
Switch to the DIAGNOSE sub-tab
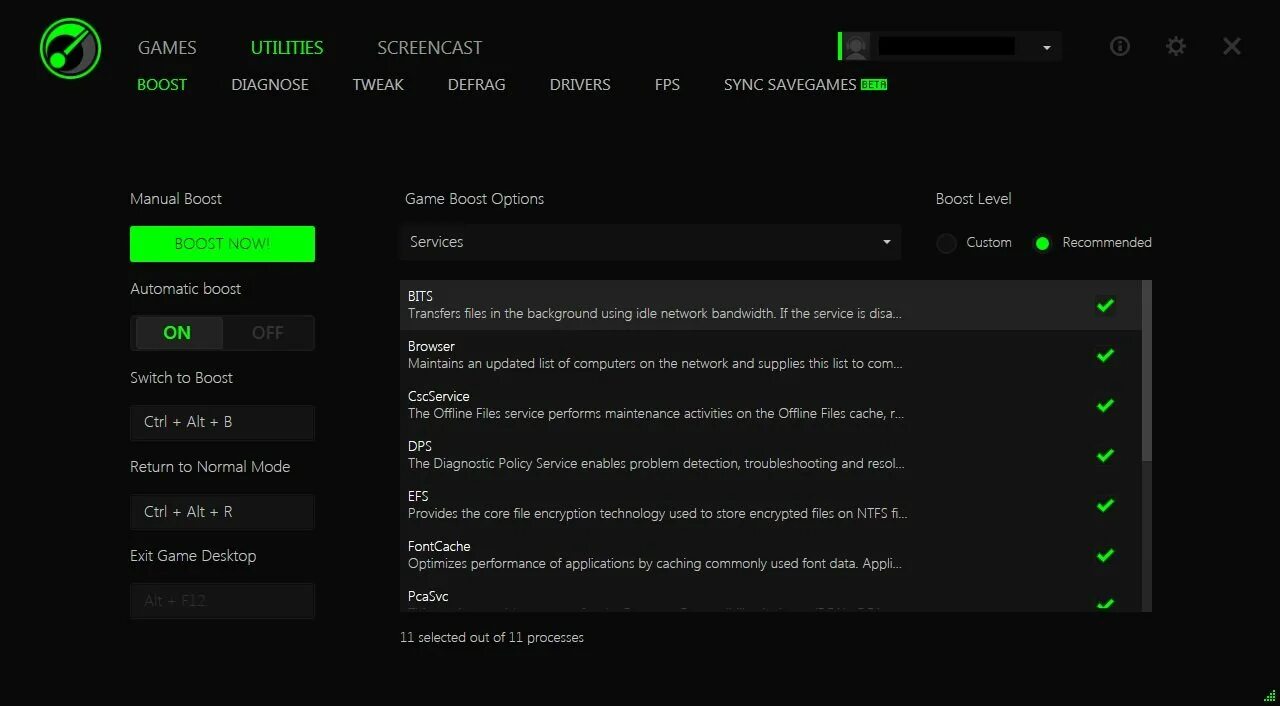[270, 85]
